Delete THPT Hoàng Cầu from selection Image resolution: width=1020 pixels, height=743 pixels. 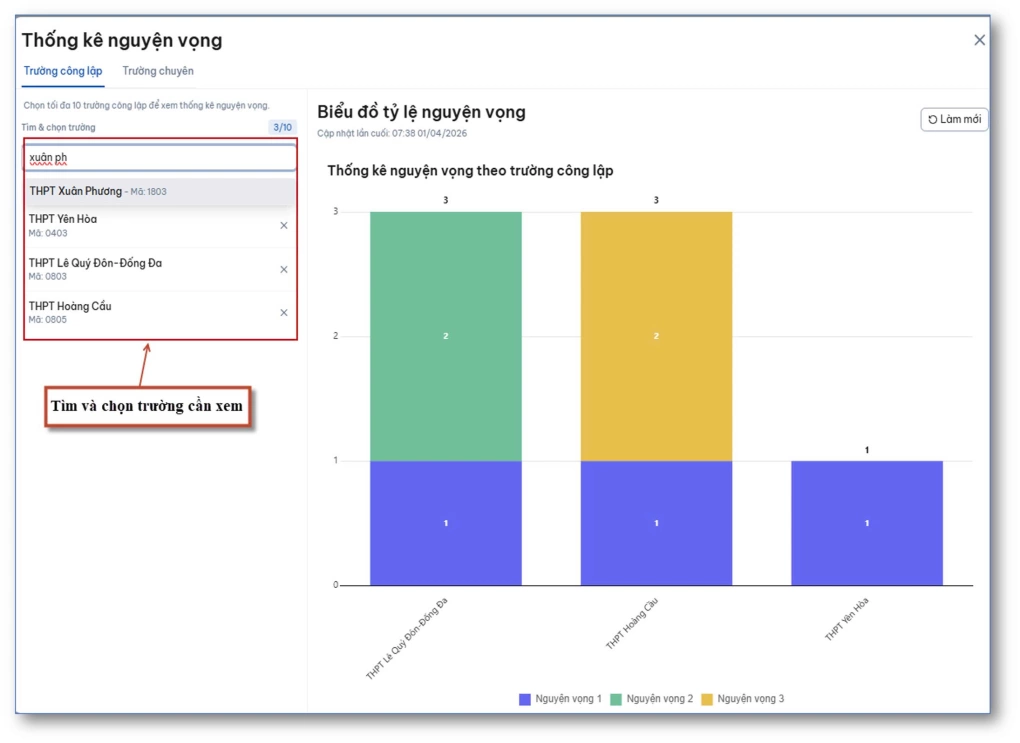pyautogui.click(x=283, y=313)
